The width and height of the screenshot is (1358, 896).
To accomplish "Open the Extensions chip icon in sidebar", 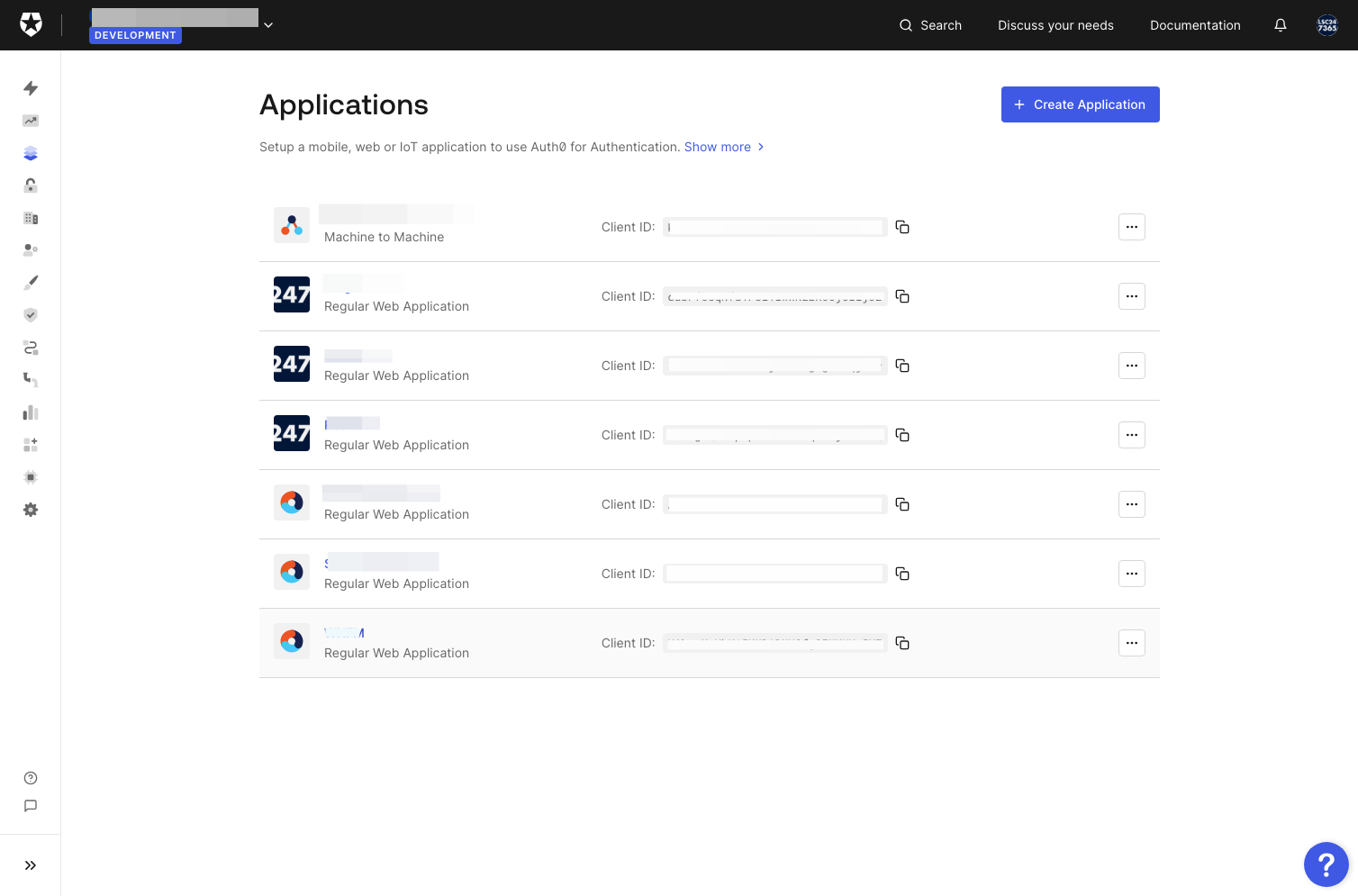I will pyautogui.click(x=31, y=477).
